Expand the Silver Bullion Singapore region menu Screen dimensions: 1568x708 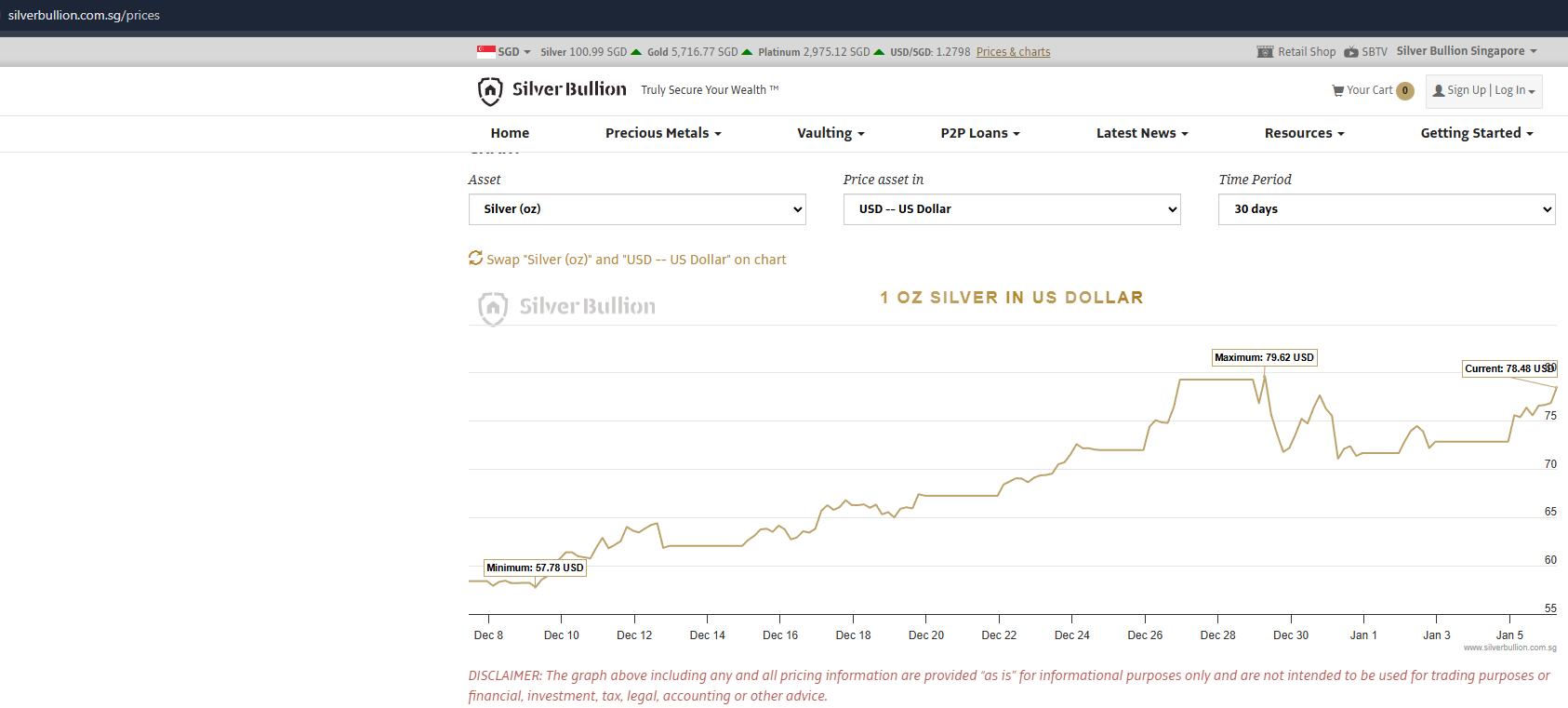(x=1466, y=51)
